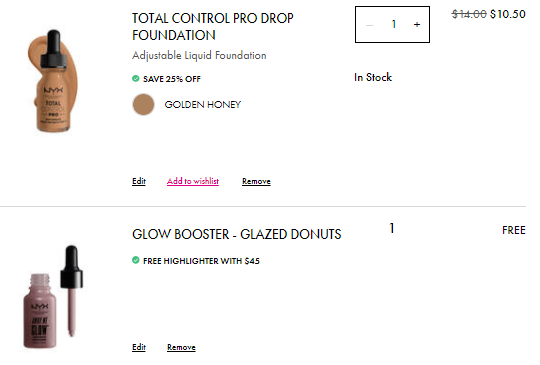Add the foundation to wishlist
The height and width of the screenshot is (365, 540).
coord(193,181)
